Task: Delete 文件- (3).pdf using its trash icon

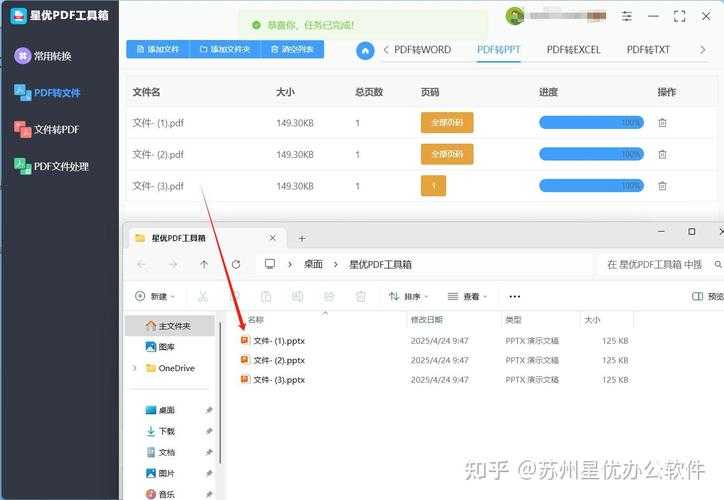Action: [662, 186]
